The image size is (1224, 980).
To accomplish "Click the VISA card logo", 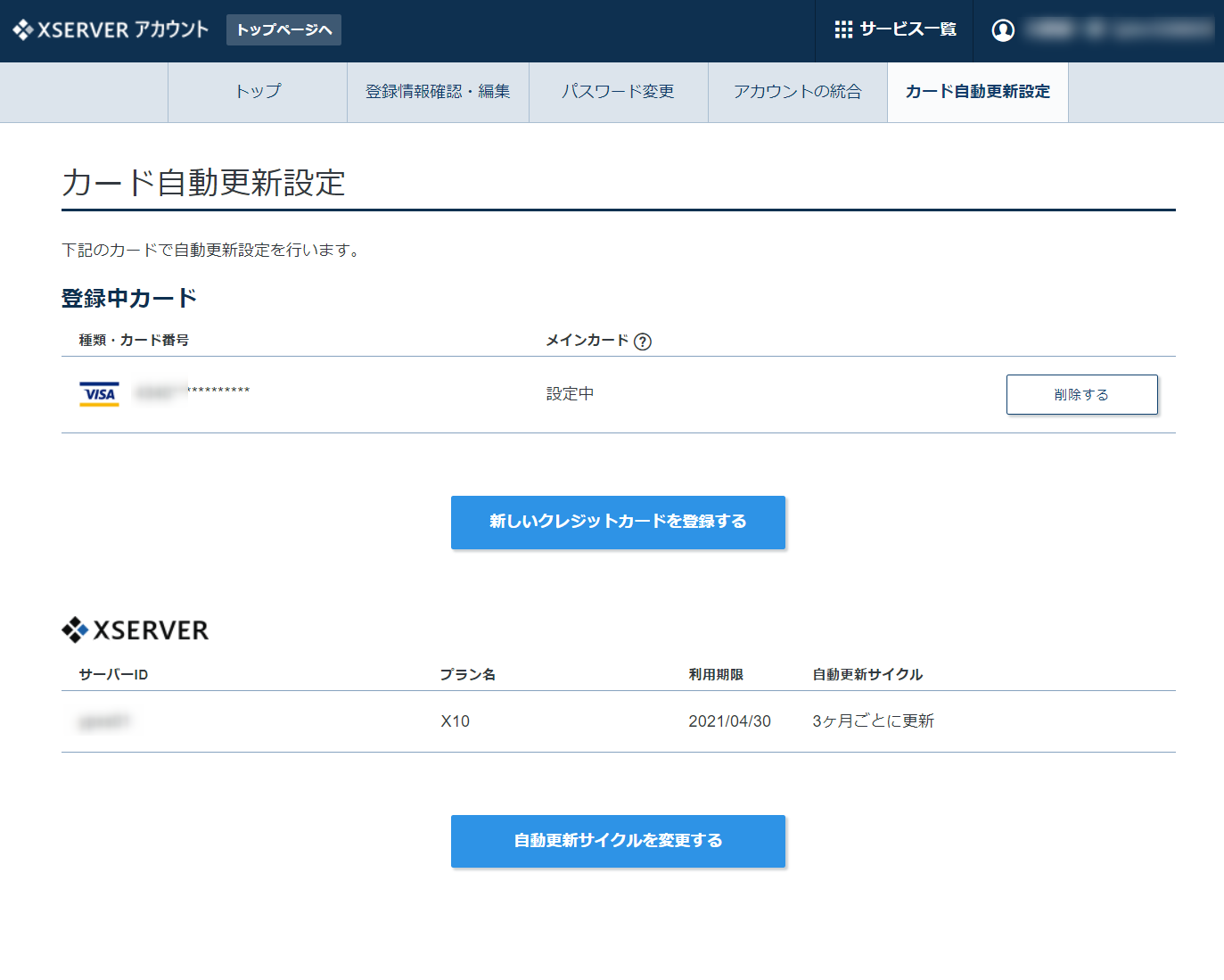I will click(x=99, y=394).
